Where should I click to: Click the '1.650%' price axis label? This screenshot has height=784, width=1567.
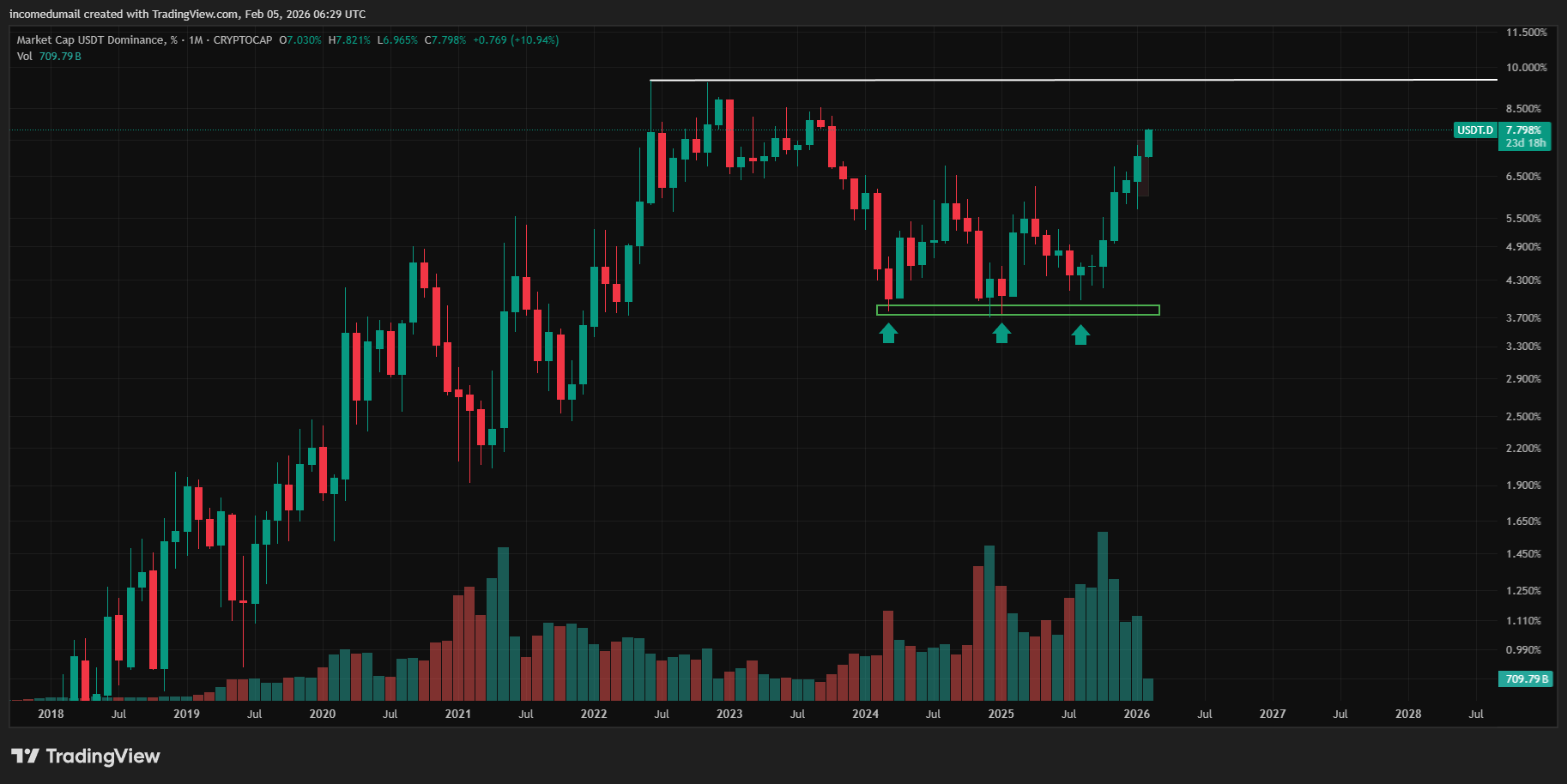[x=1523, y=522]
